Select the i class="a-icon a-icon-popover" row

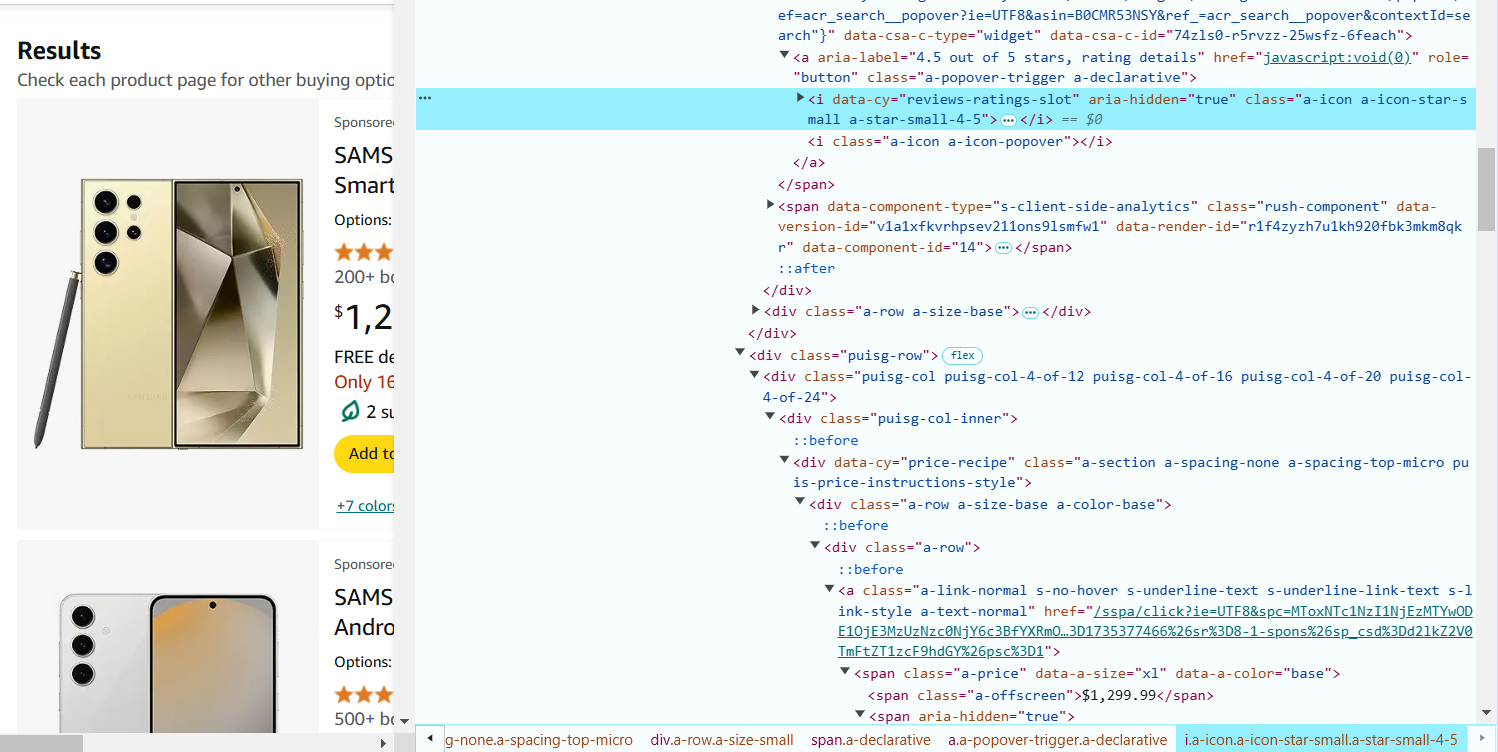tap(960, 142)
